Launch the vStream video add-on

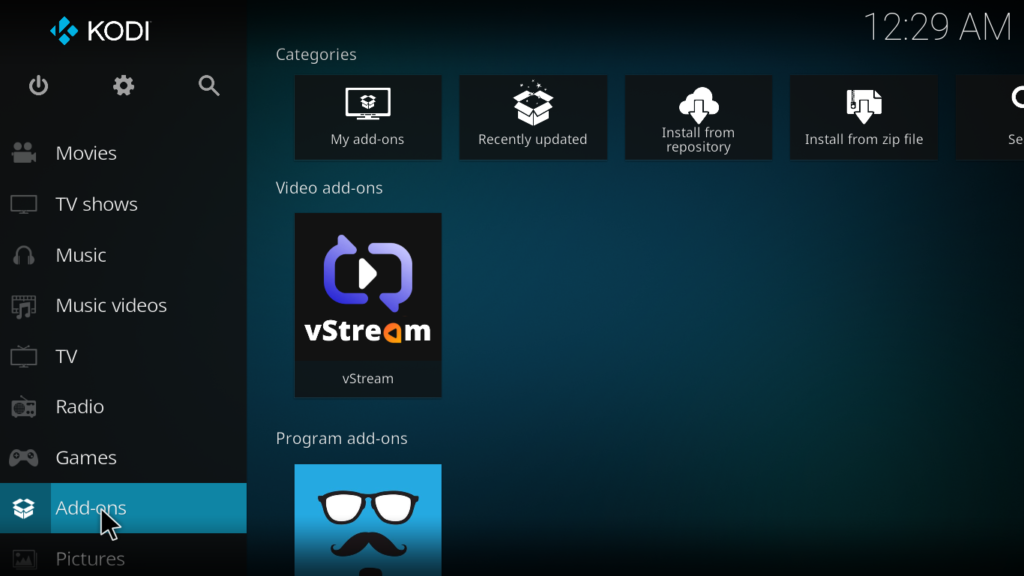[368, 304]
